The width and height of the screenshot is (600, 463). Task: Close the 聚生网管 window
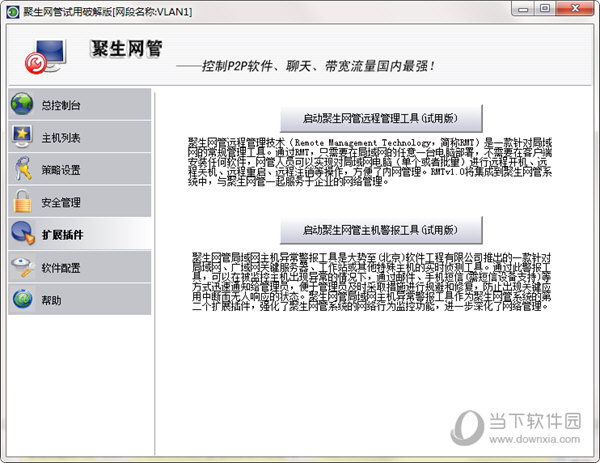574,8
